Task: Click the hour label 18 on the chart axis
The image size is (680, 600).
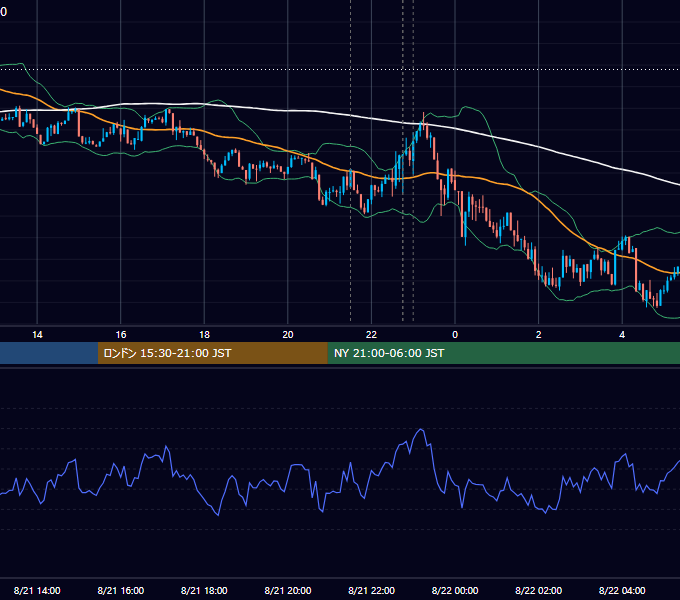Action: (x=204, y=335)
